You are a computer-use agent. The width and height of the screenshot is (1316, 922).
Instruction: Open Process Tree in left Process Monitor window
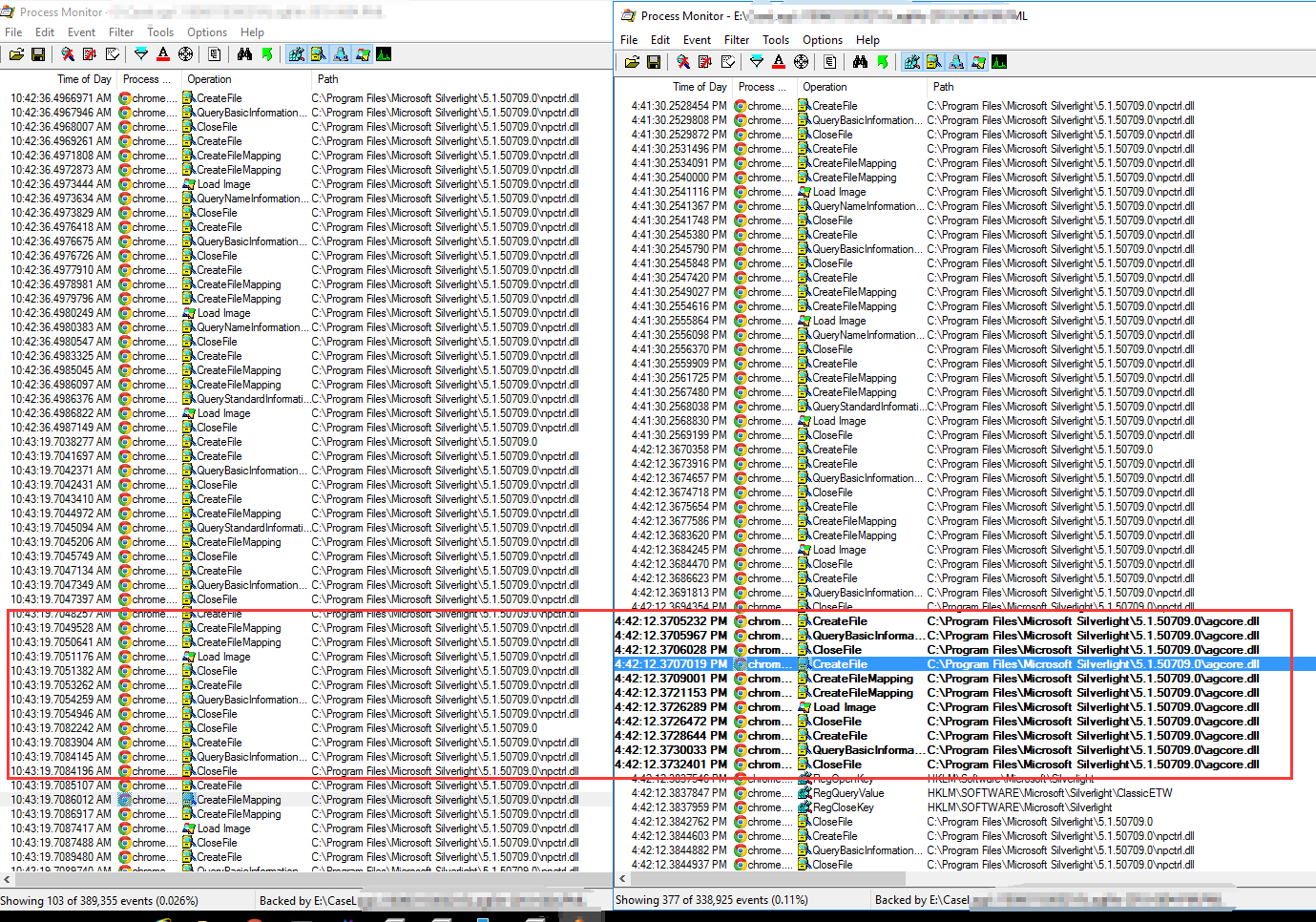click(x=215, y=54)
